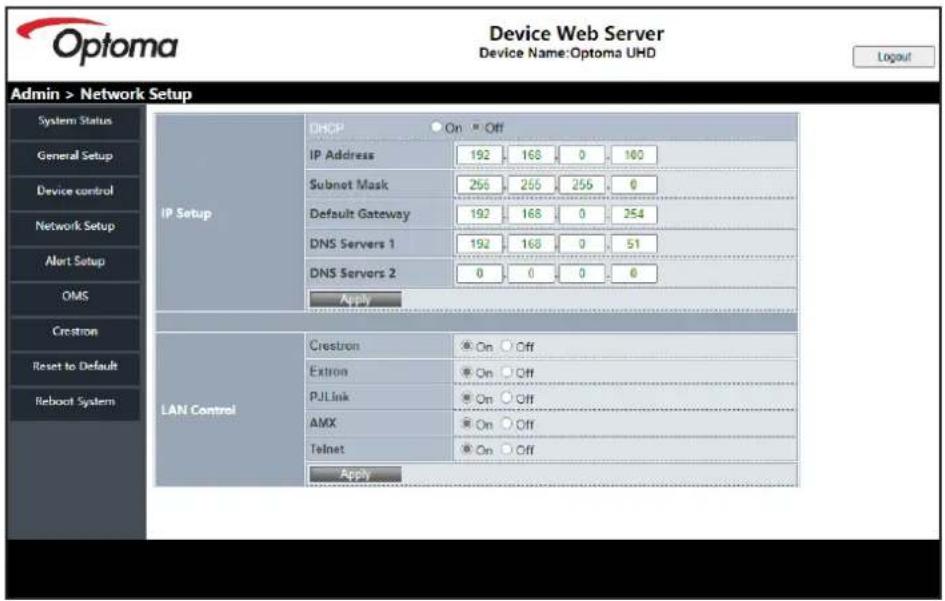The height and width of the screenshot is (601, 945).
Task: Click IP Address last octet field
Action: pyautogui.click(x=633, y=155)
